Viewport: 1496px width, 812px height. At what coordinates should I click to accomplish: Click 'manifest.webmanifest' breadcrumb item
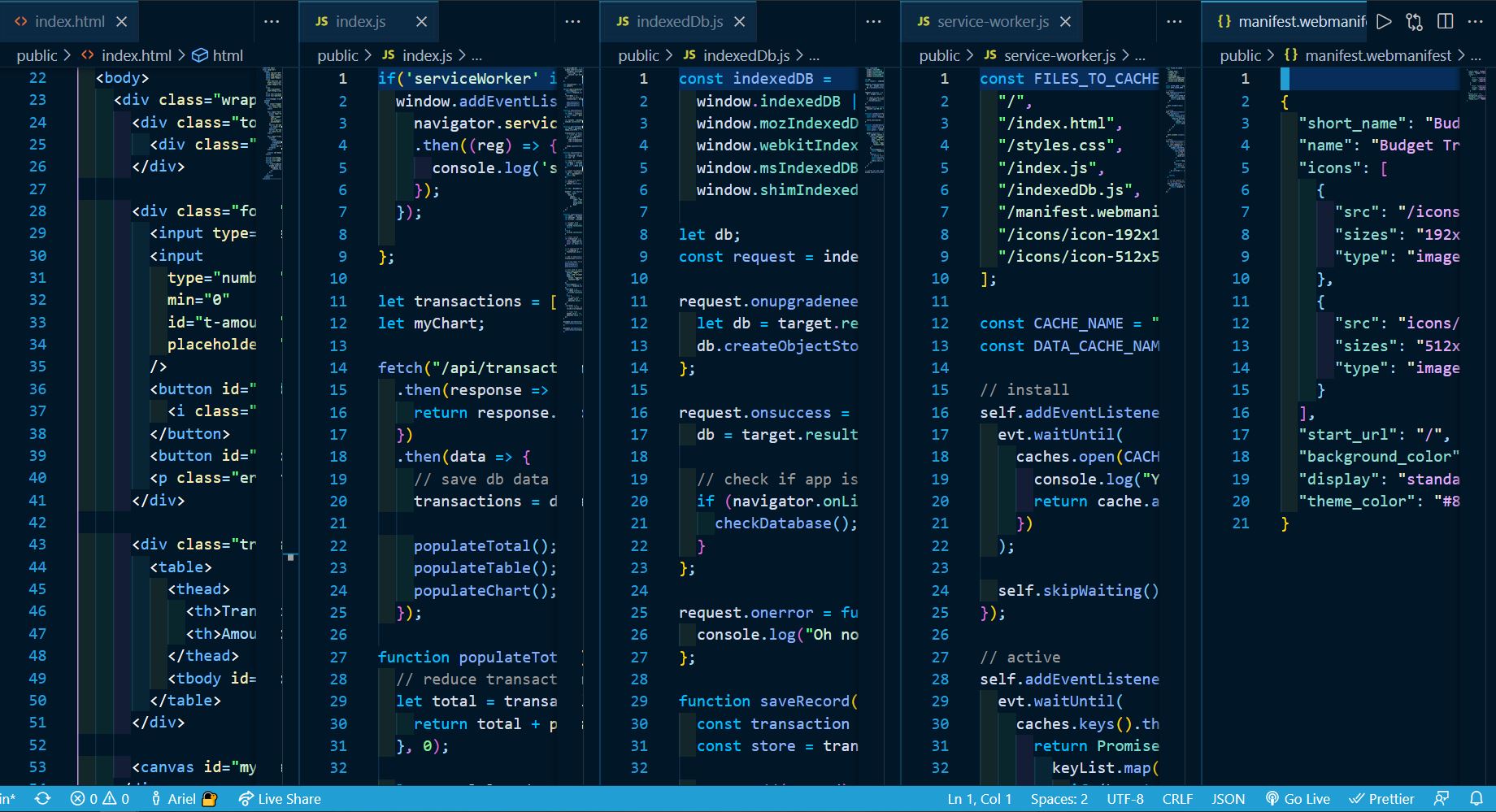tap(1378, 55)
